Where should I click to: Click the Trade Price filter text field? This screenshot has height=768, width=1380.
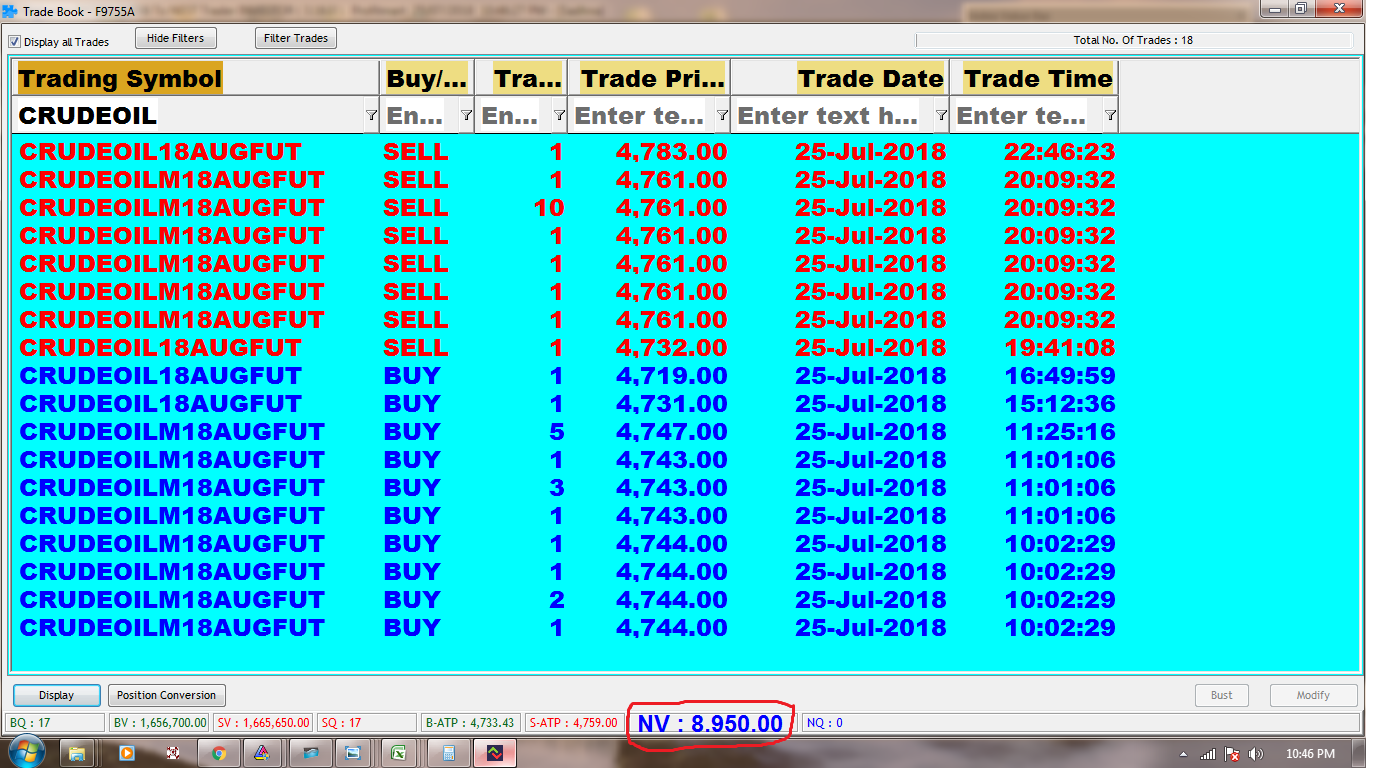(640, 116)
